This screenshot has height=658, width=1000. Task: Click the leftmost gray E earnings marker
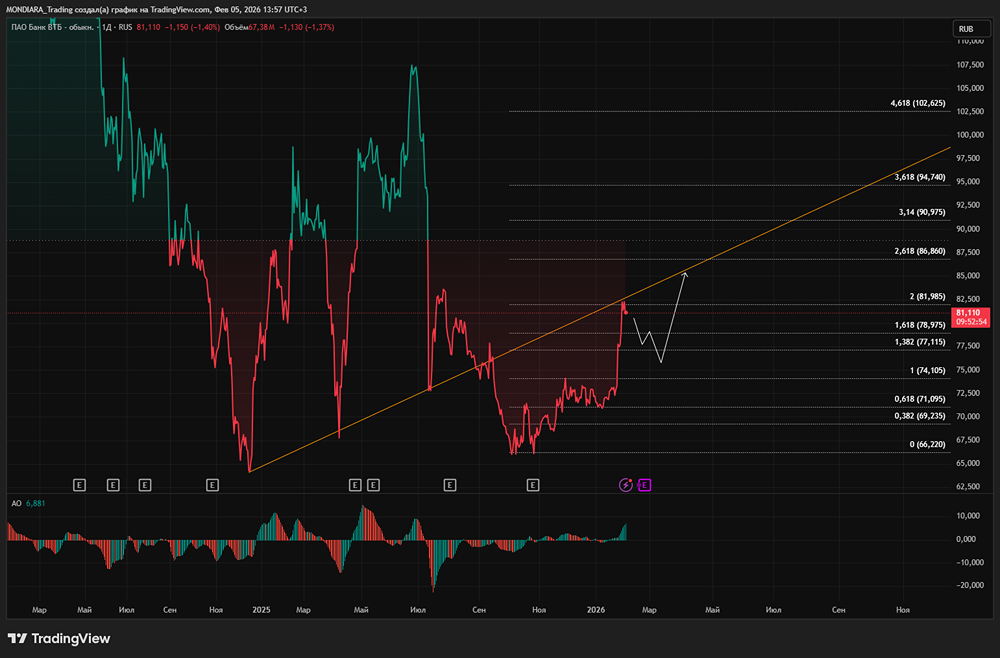click(79, 485)
